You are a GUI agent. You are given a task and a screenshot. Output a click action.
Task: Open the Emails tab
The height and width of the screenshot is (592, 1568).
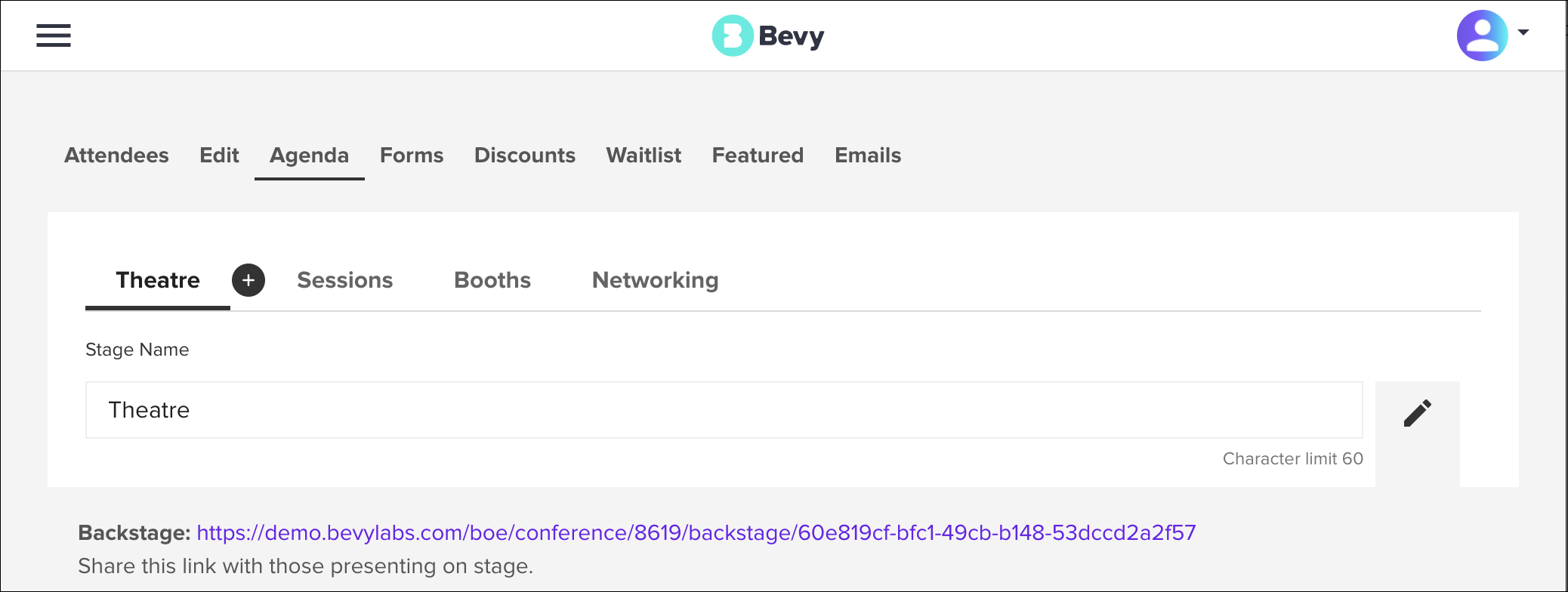[868, 156]
